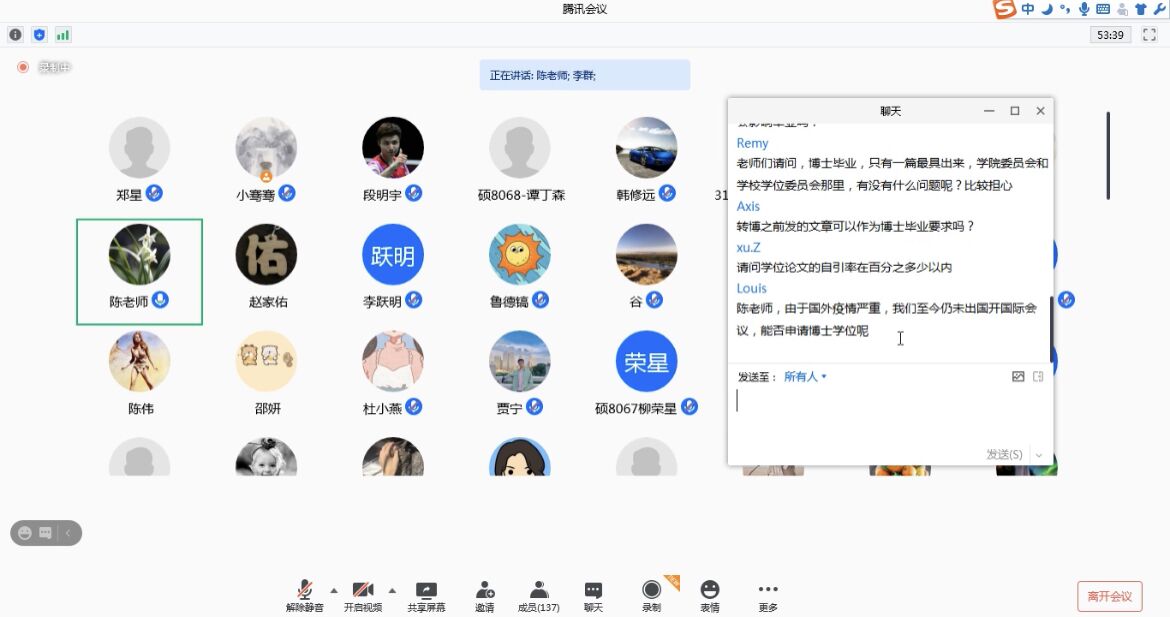Expand the audio options arrow beside 解除静音
1170x617 pixels.
coord(334,589)
